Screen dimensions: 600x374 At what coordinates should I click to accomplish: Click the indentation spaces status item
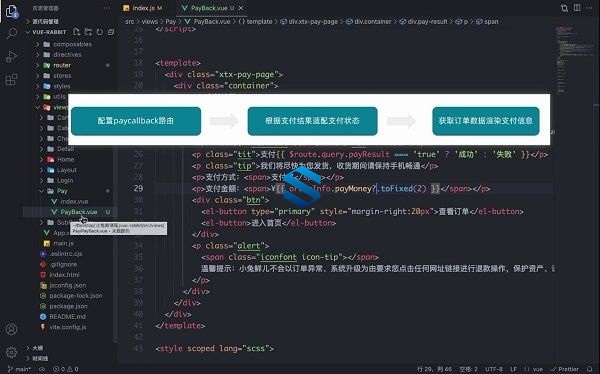468,369
